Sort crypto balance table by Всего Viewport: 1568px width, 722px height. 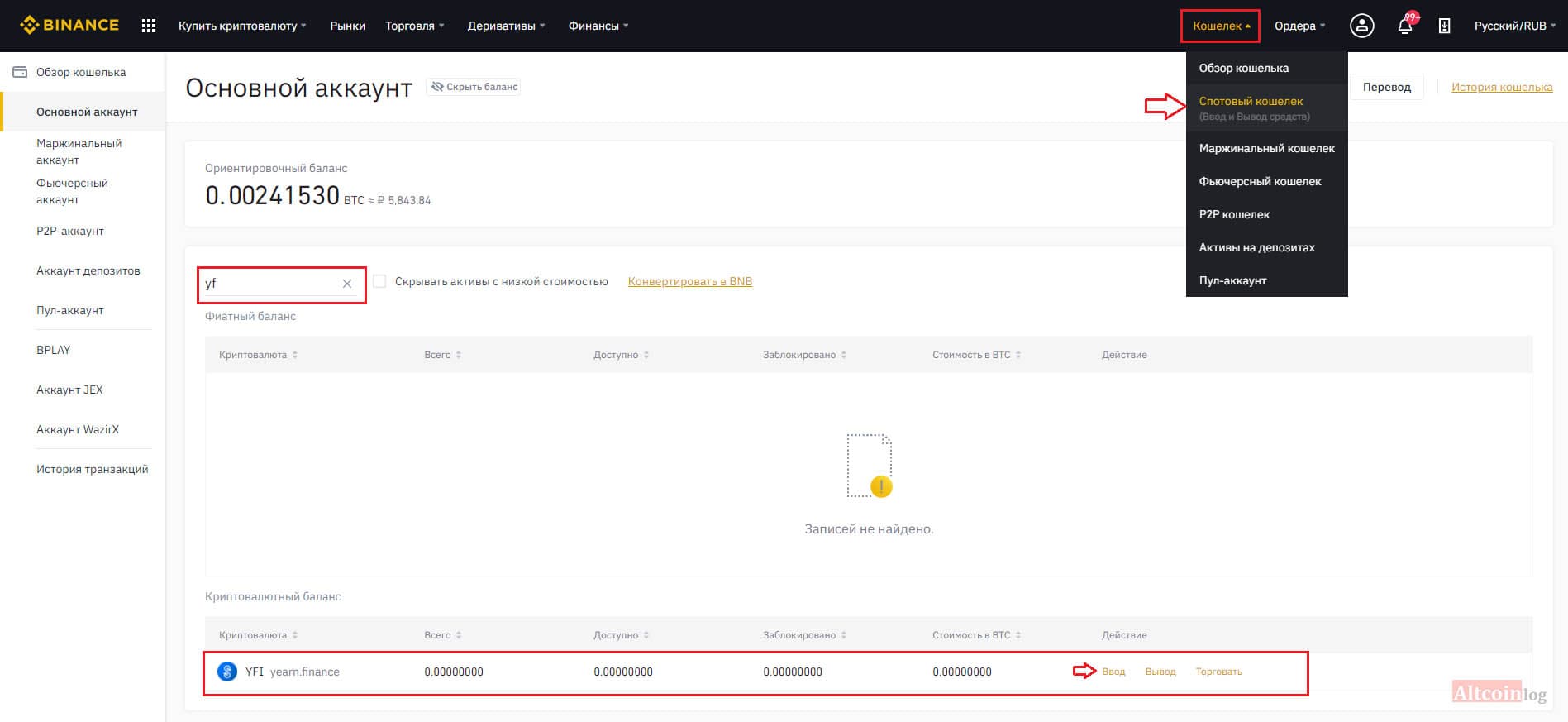(x=443, y=635)
